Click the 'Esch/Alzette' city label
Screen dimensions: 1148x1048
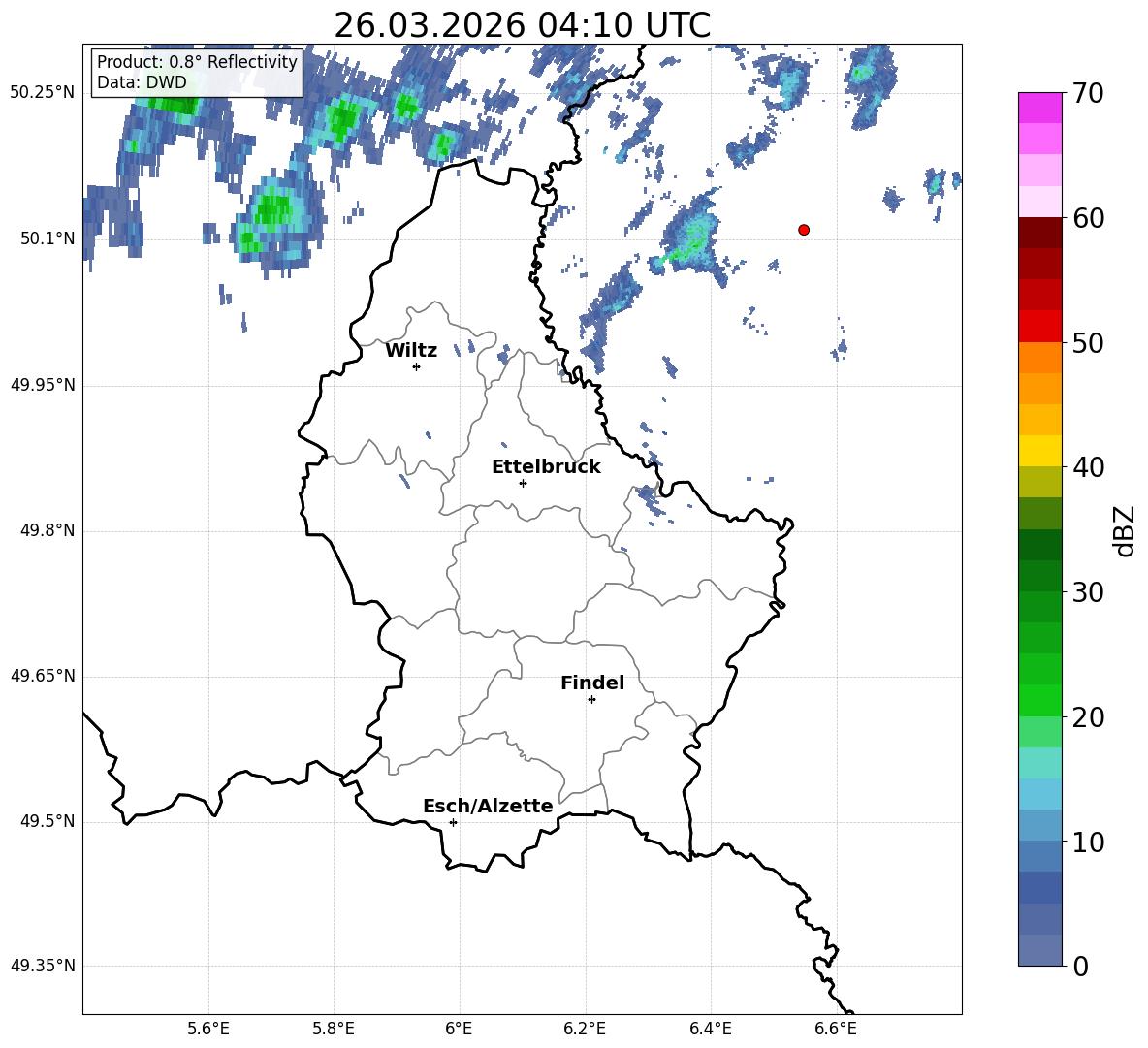click(x=488, y=806)
